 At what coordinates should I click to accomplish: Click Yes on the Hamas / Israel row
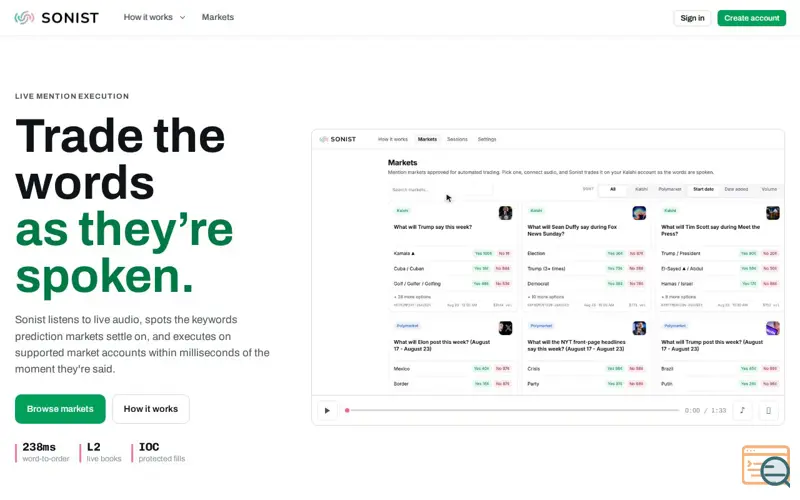pyautogui.click(x=749, y=284)
